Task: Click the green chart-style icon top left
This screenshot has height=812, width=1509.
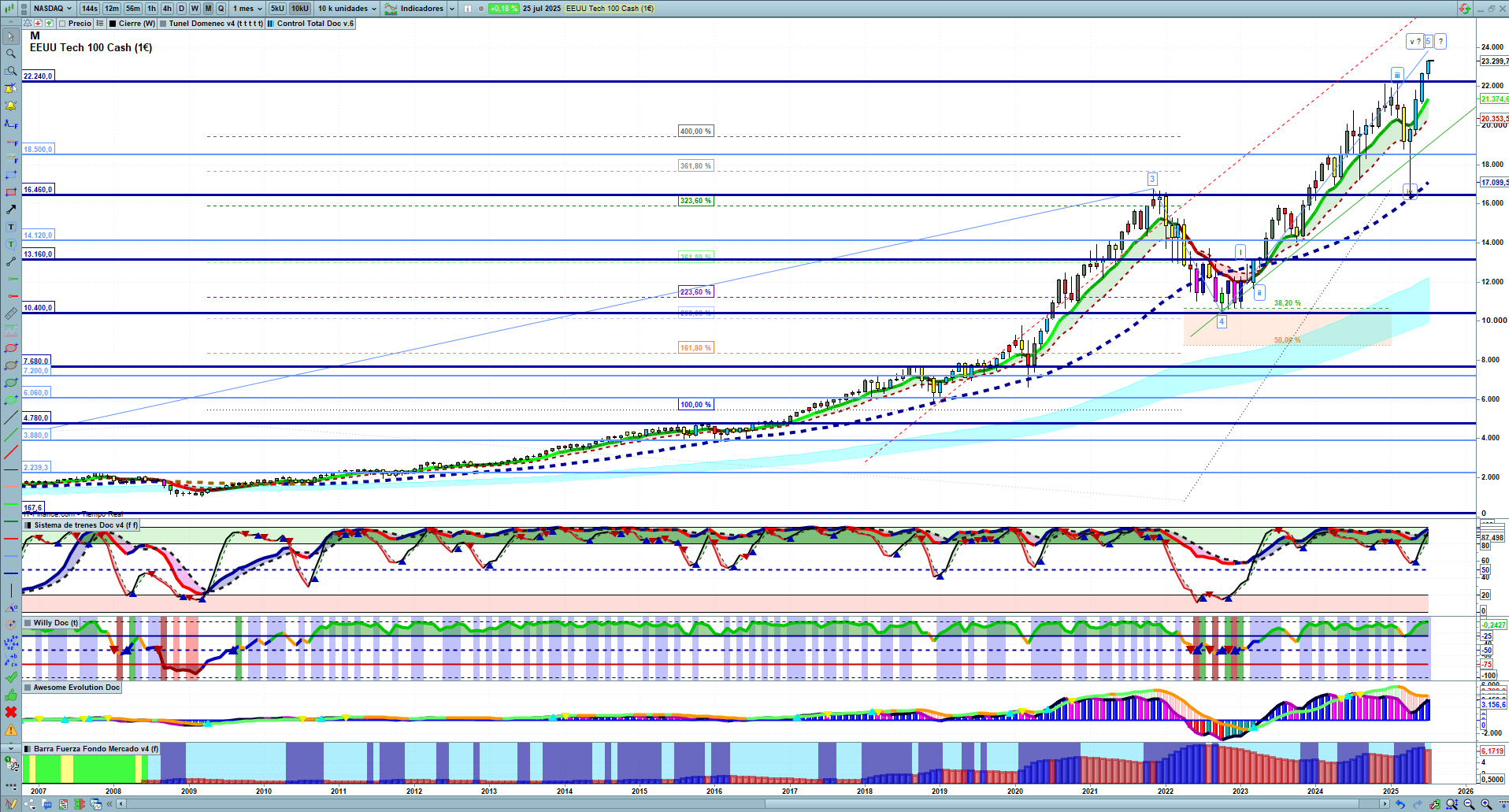Action: click(8, 9)
